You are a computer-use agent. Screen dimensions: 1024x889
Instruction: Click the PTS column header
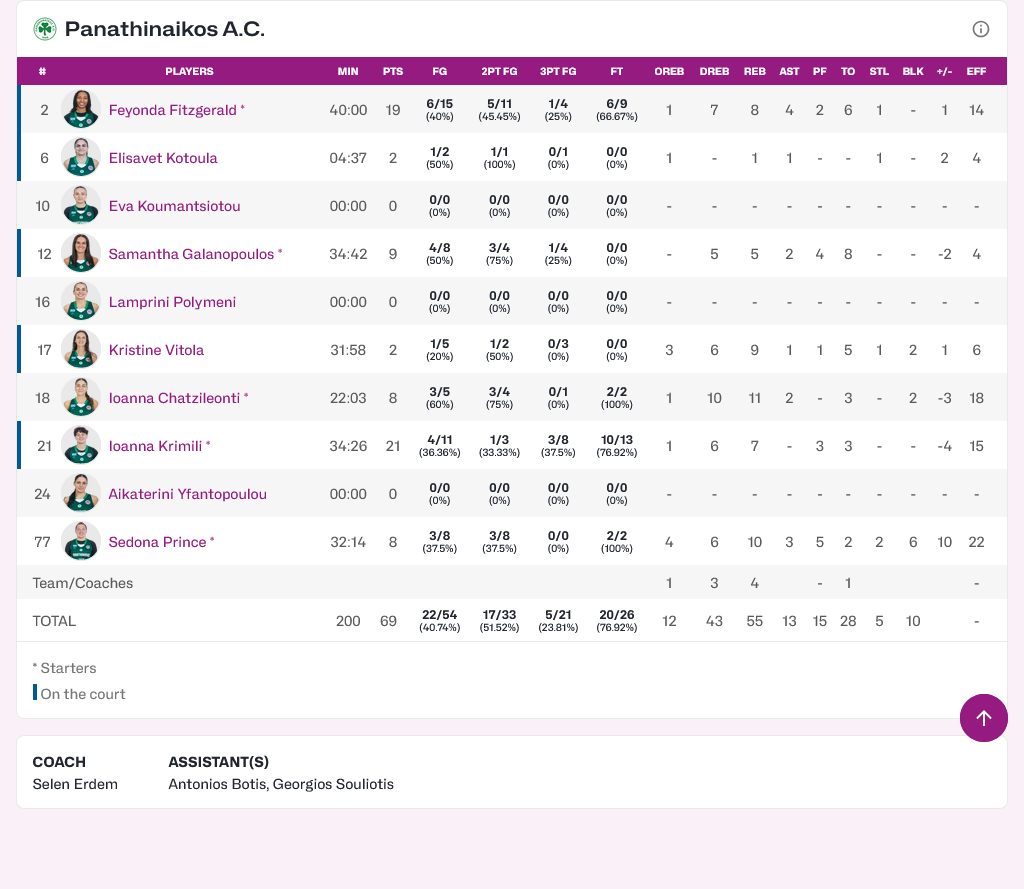point(393,72)
